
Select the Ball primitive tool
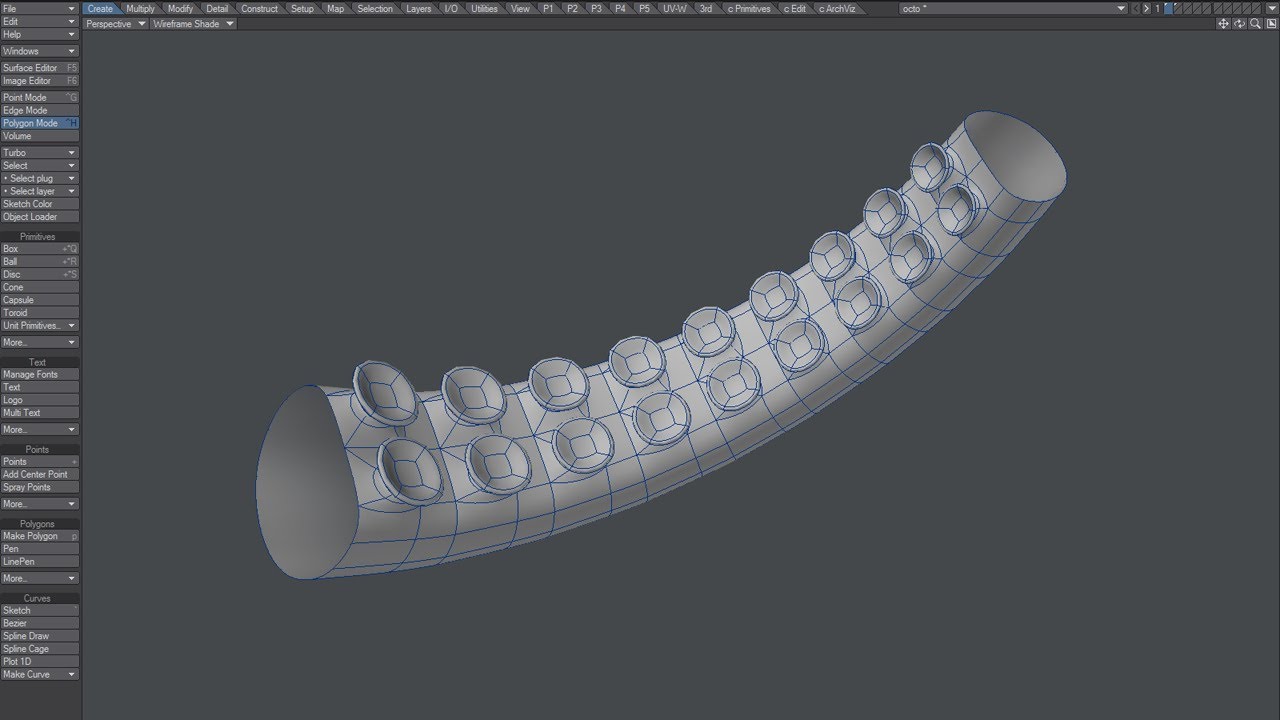pos(40,262)
